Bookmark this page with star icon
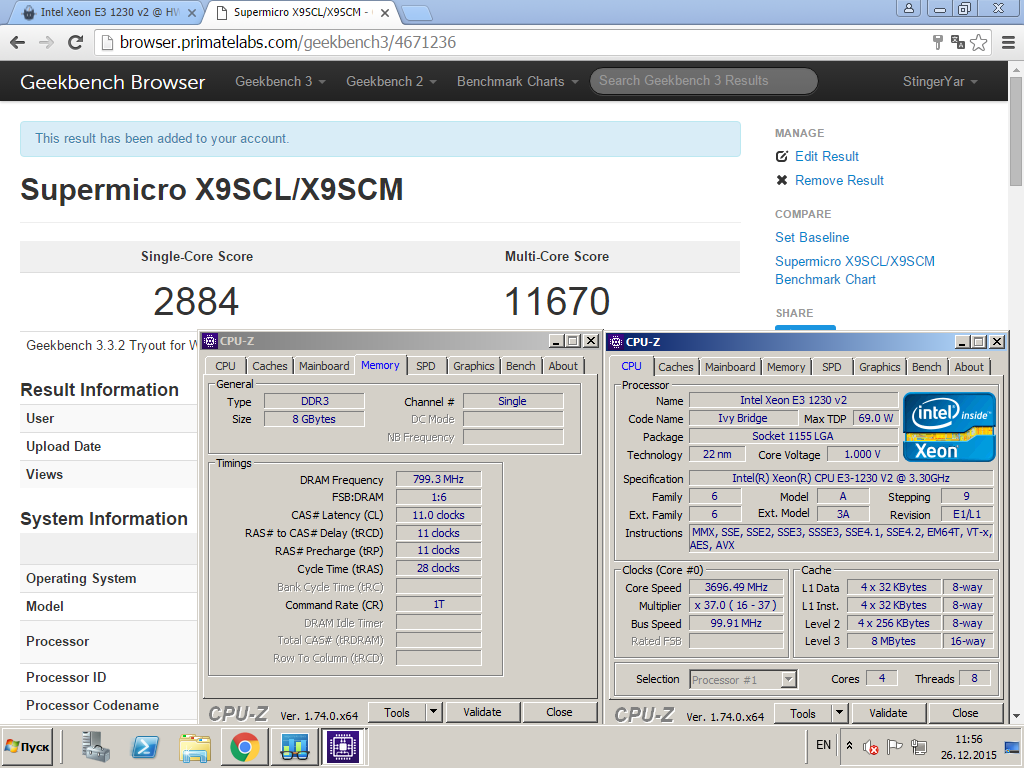Image resolution: width=1024 pixels, height=768 pixels. [x=978, y=42]
